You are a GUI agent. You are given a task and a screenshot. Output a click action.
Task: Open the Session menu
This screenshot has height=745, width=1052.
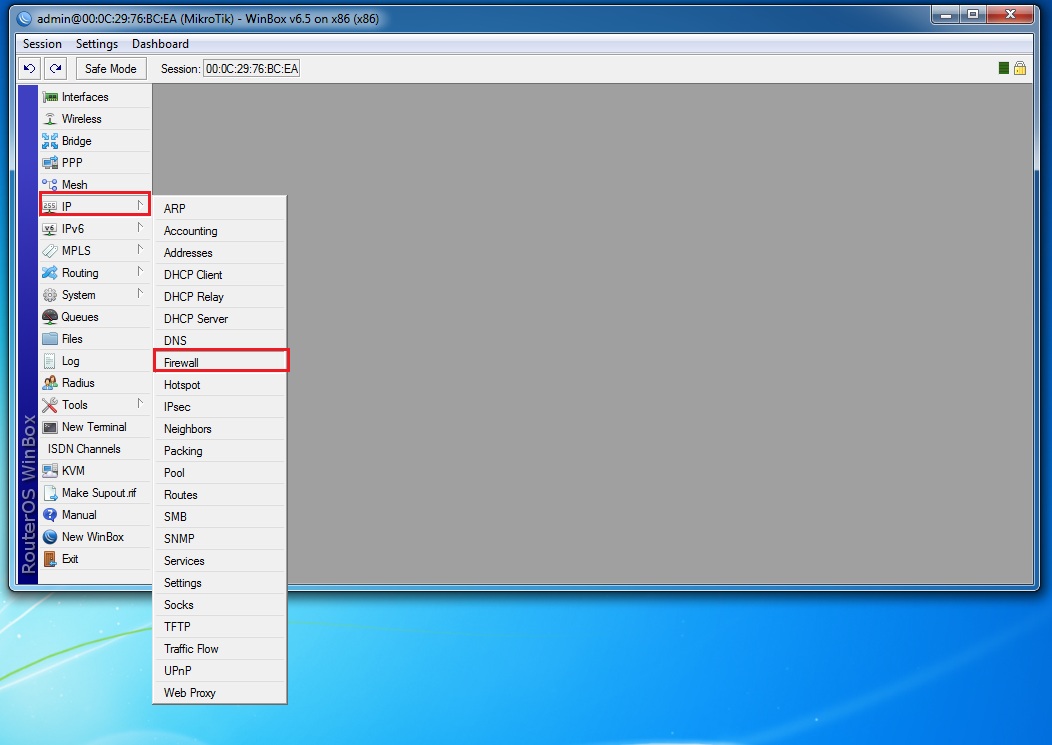coord(42,44)
